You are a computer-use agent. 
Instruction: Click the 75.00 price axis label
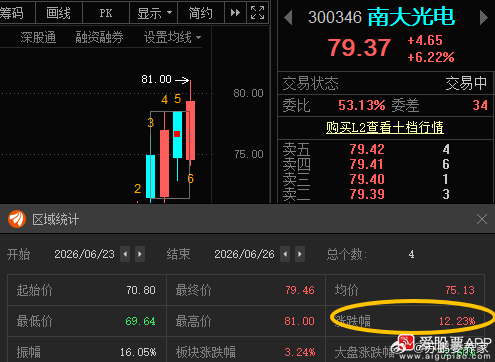249,154
